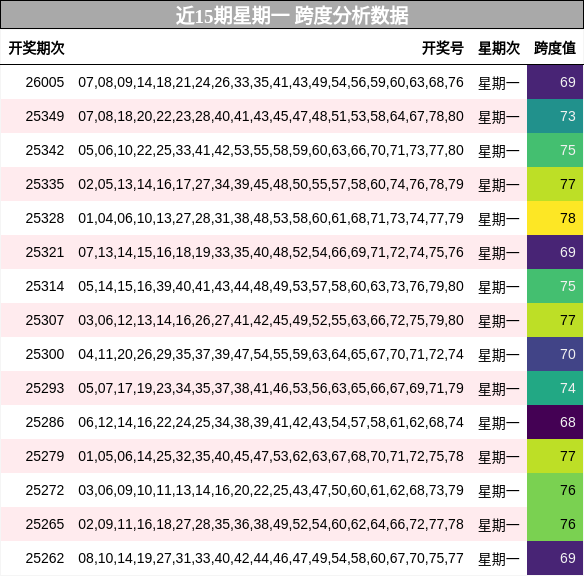The image size is (584, 576).
Task: Click the 开奖号 column header
Action: (443, 48)
